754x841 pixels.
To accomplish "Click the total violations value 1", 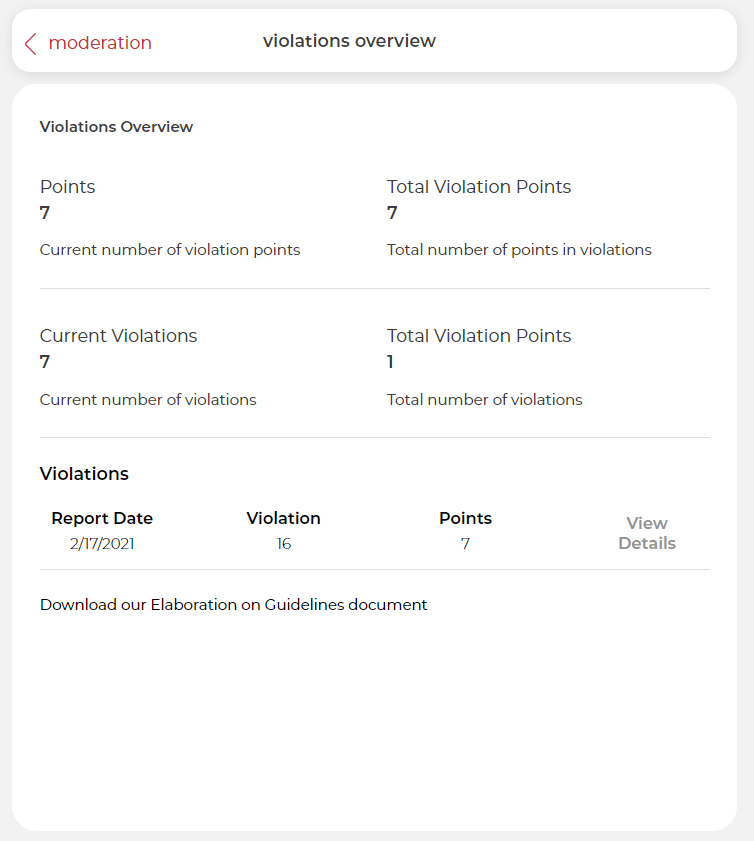I will coord(391,362).
